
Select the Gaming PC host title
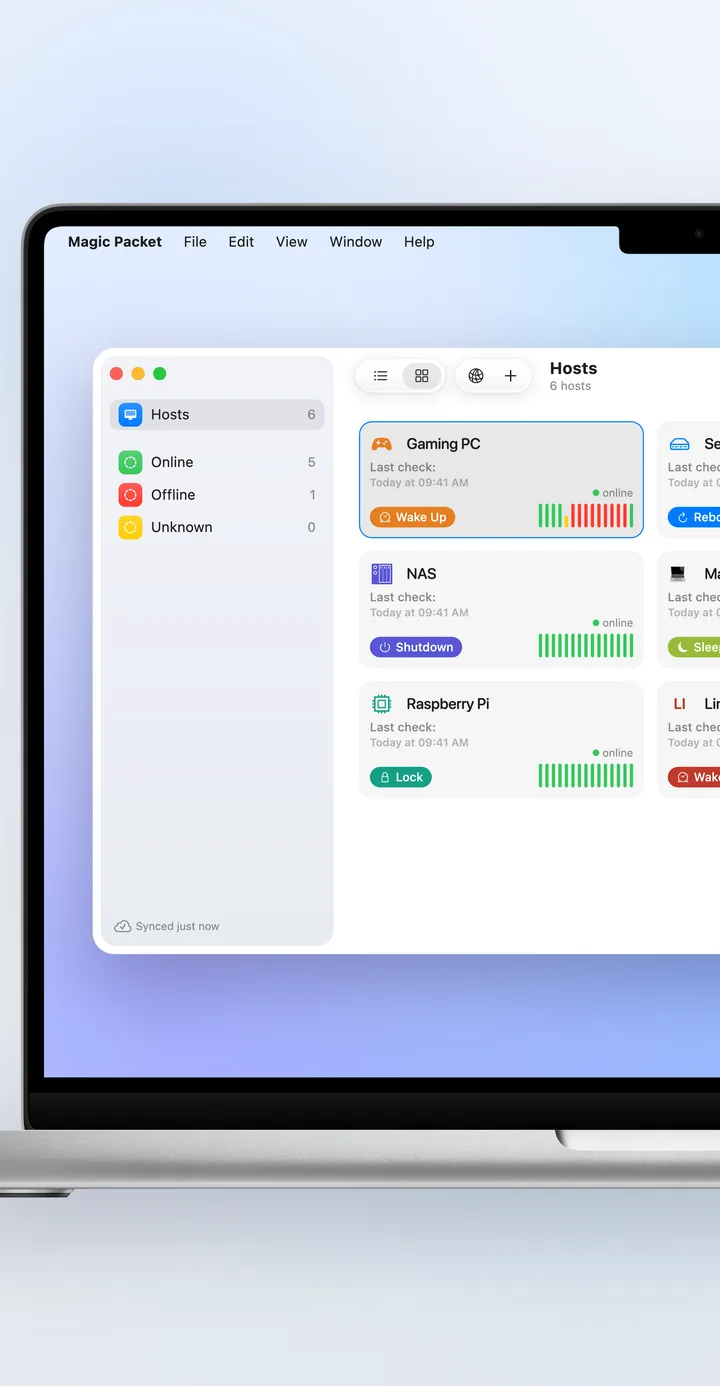(443, 444)
